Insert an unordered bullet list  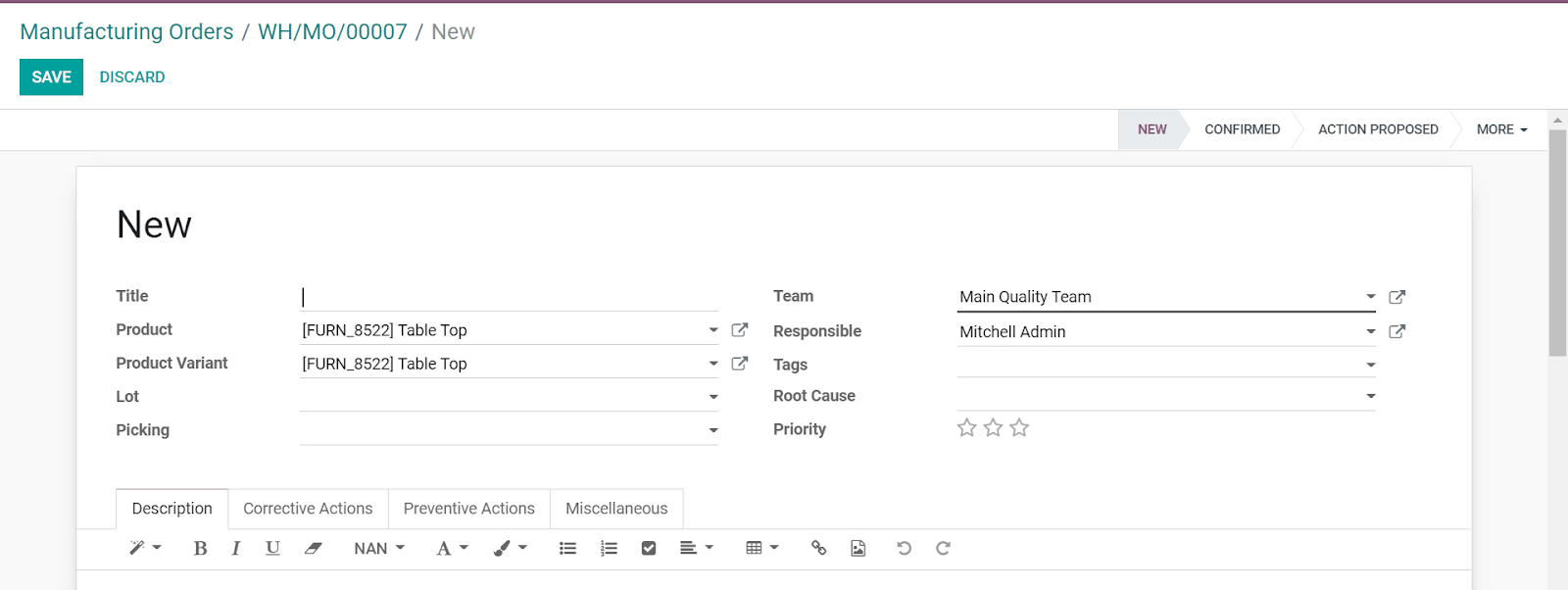pyautogui.click(x=567, y=548)
